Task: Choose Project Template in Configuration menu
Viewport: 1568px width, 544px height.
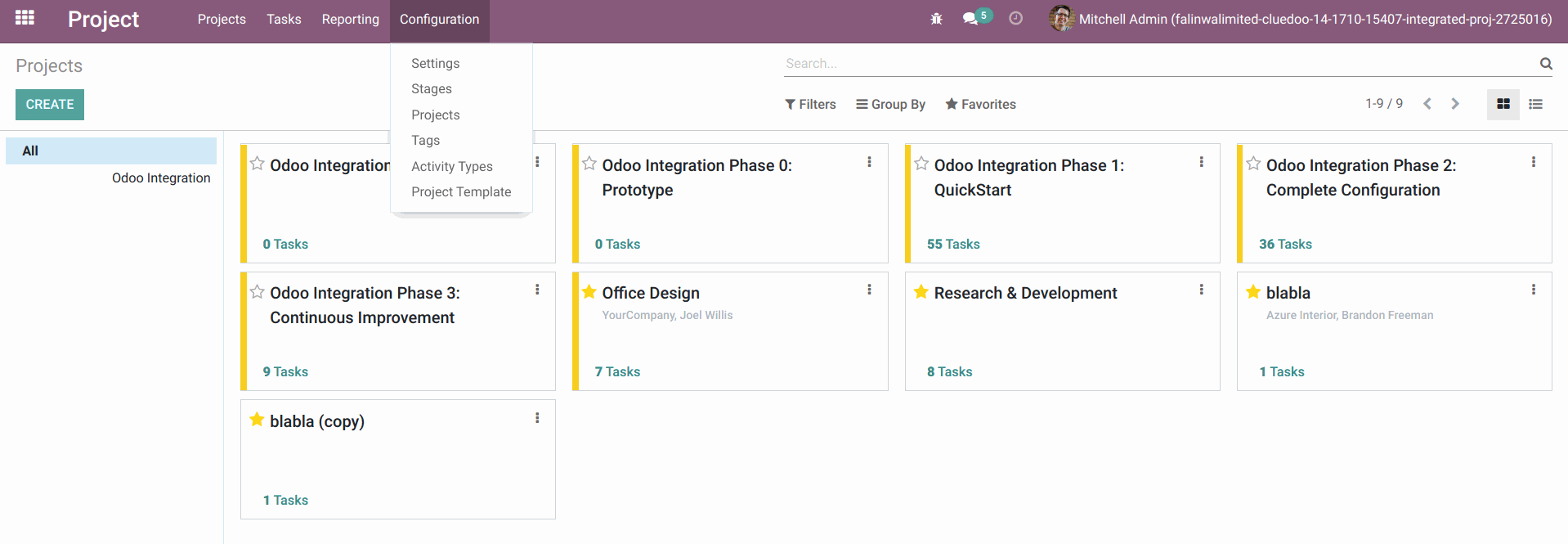Action: 462,191
